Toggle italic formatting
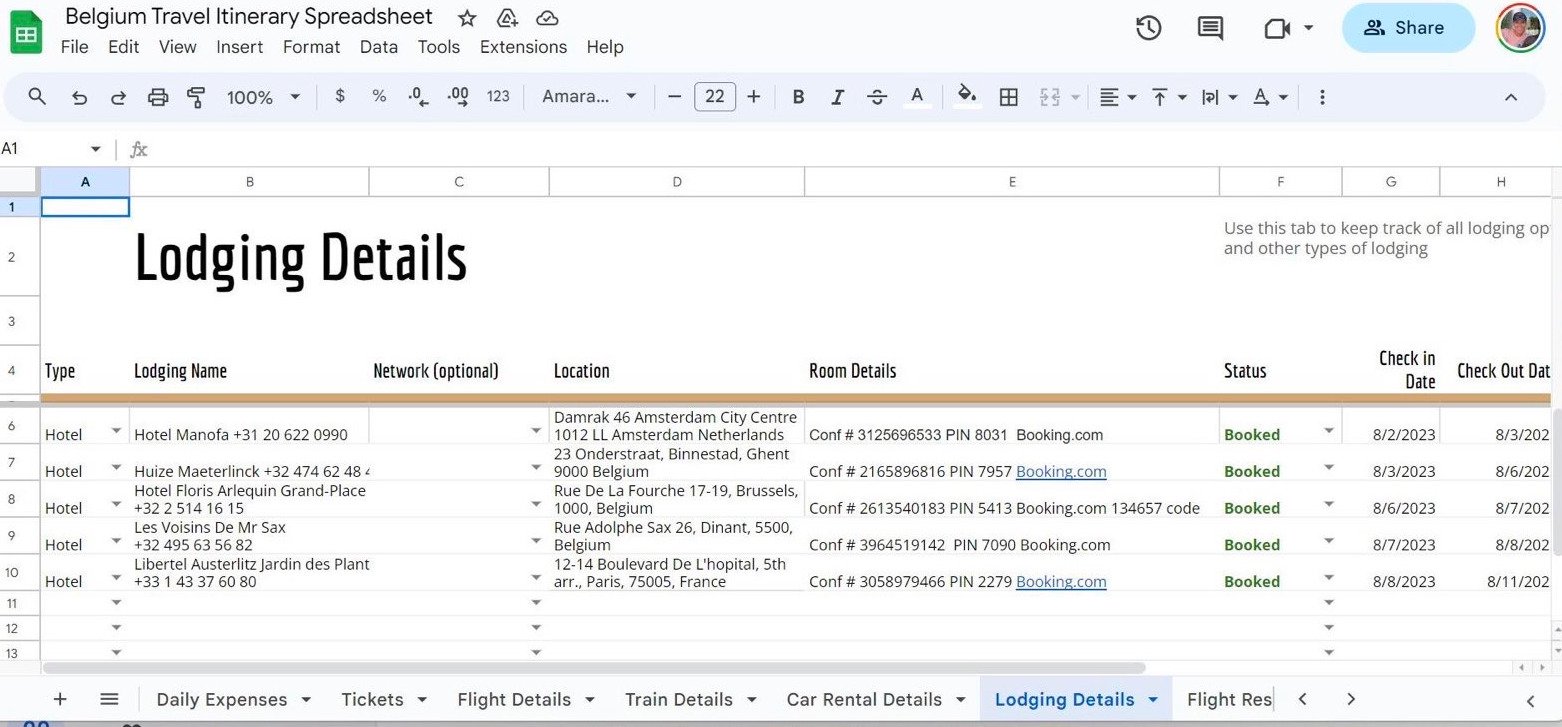Screen dimensions: 1562x727 coord(838,97)
